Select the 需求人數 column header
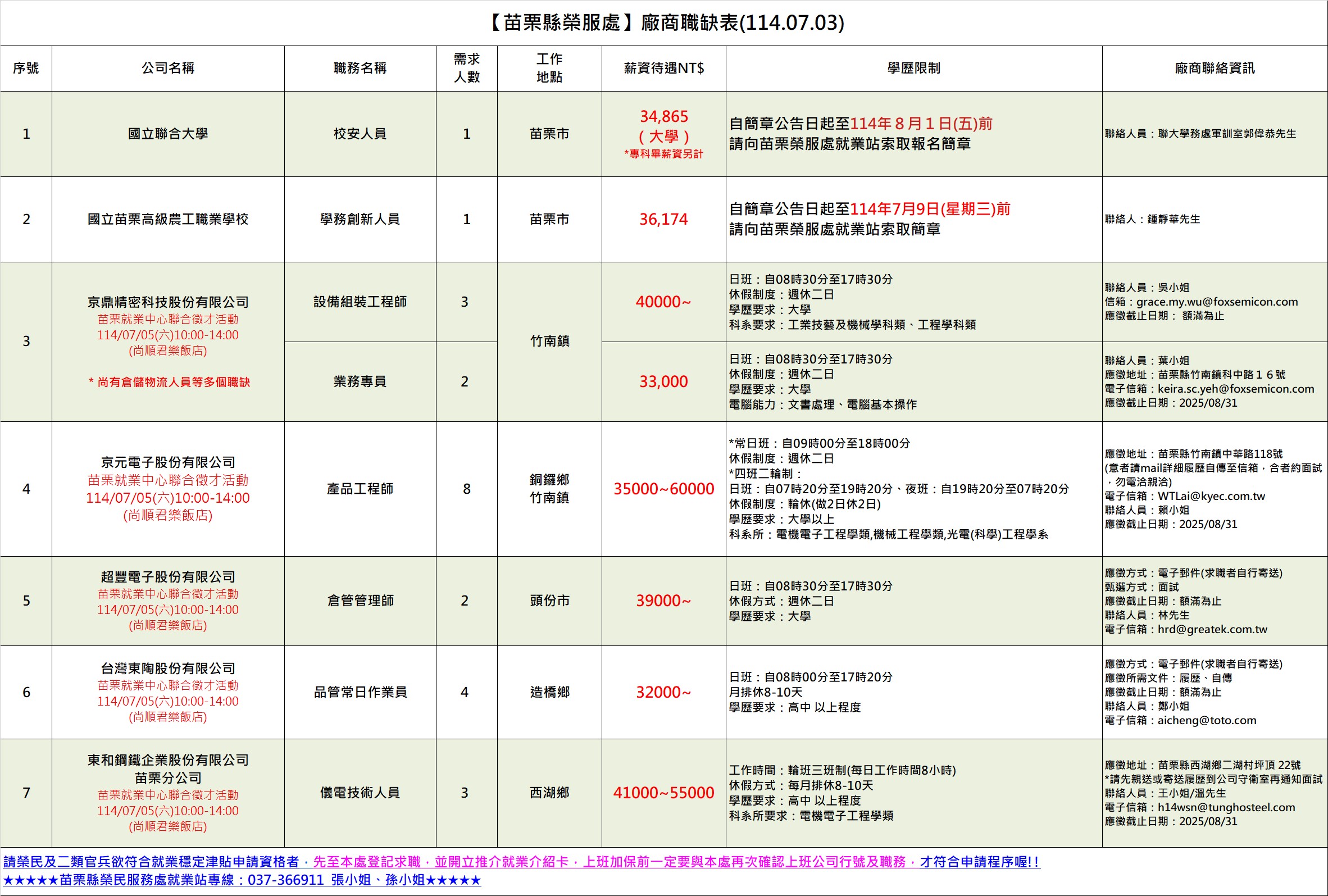 (467, 68)
